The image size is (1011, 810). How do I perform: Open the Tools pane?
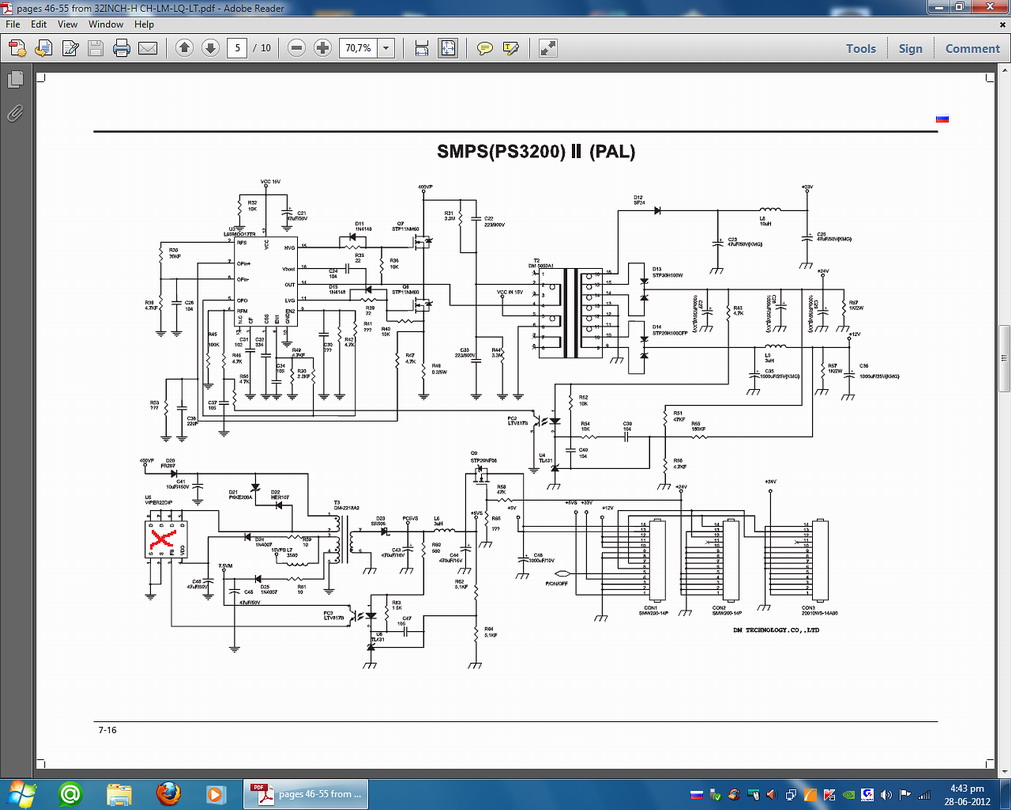click(x=860, y=48)
